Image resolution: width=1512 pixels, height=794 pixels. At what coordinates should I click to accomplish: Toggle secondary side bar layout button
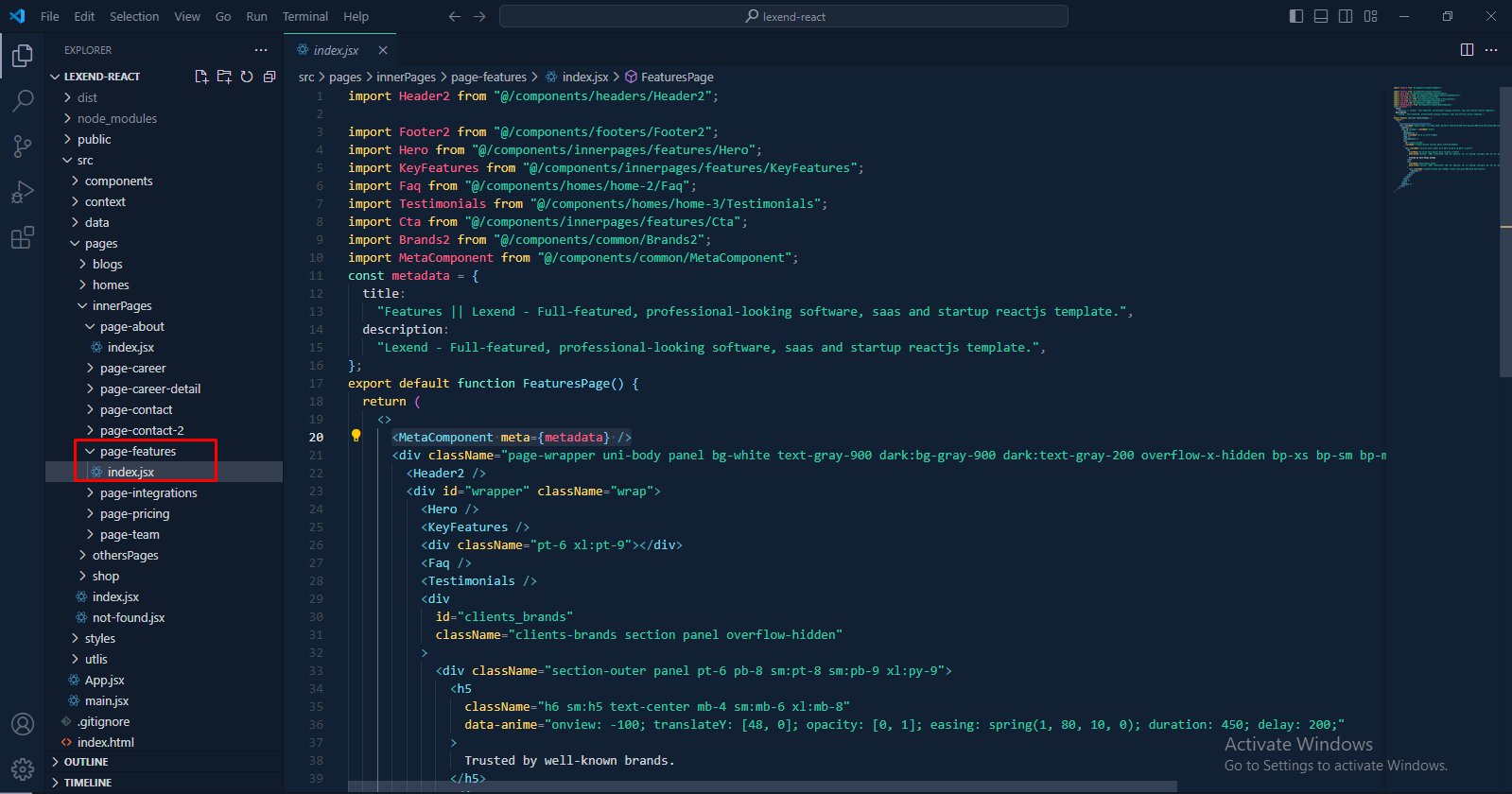click(1346, 16)
